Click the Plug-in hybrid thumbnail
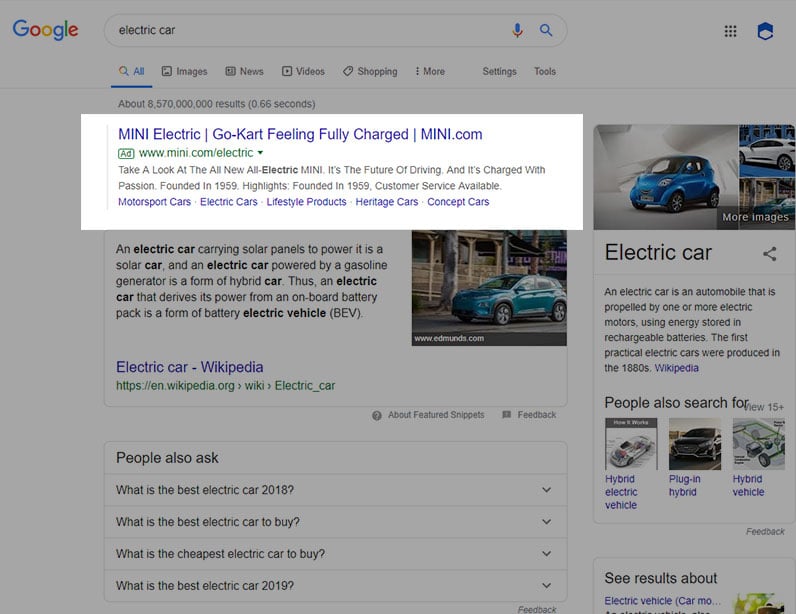The height and width of the screenshot is (614, 796). pos(694,444)
